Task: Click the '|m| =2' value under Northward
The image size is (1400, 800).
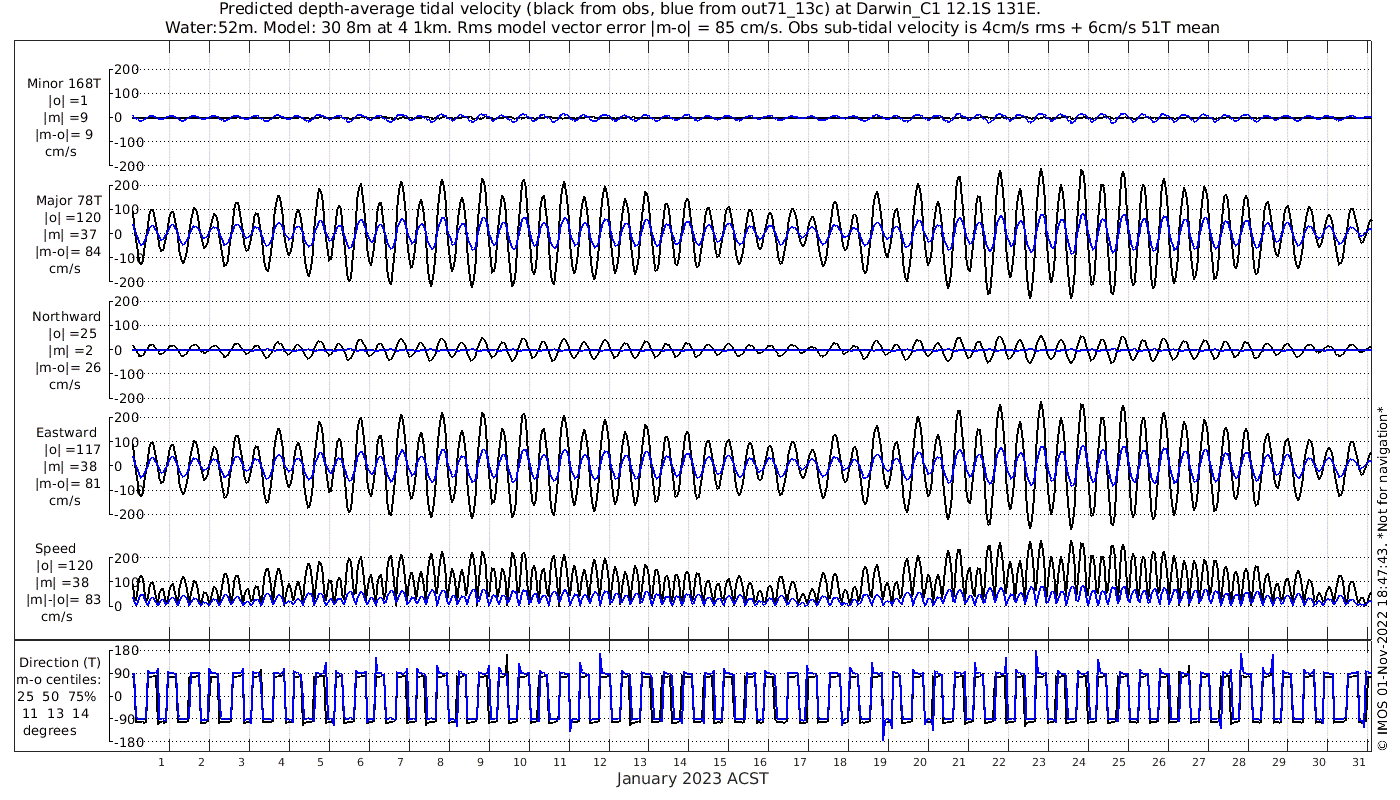Action: click(x=68, y=351)
